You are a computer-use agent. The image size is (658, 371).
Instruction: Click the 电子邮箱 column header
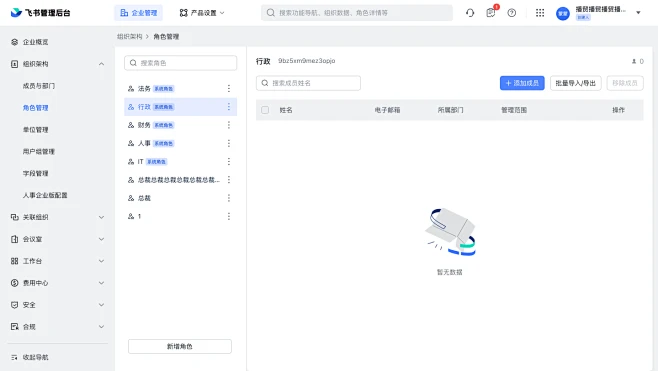(x=387, y=110)
